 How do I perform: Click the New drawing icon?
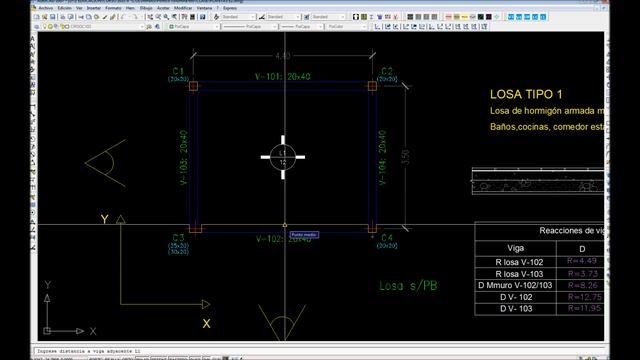coord(36,17)
